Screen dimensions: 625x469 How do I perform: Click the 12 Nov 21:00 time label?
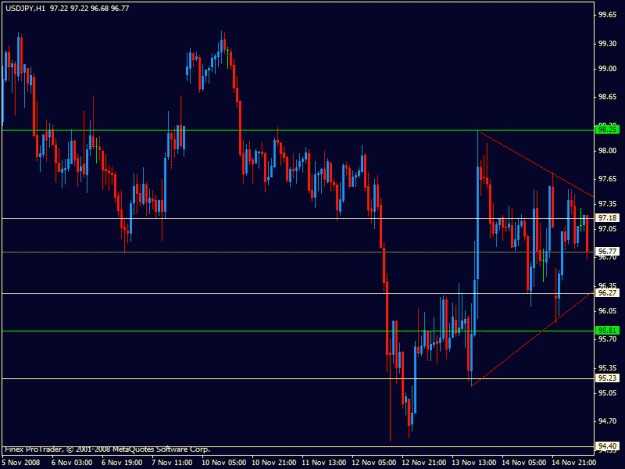click(x=424, y=463)
